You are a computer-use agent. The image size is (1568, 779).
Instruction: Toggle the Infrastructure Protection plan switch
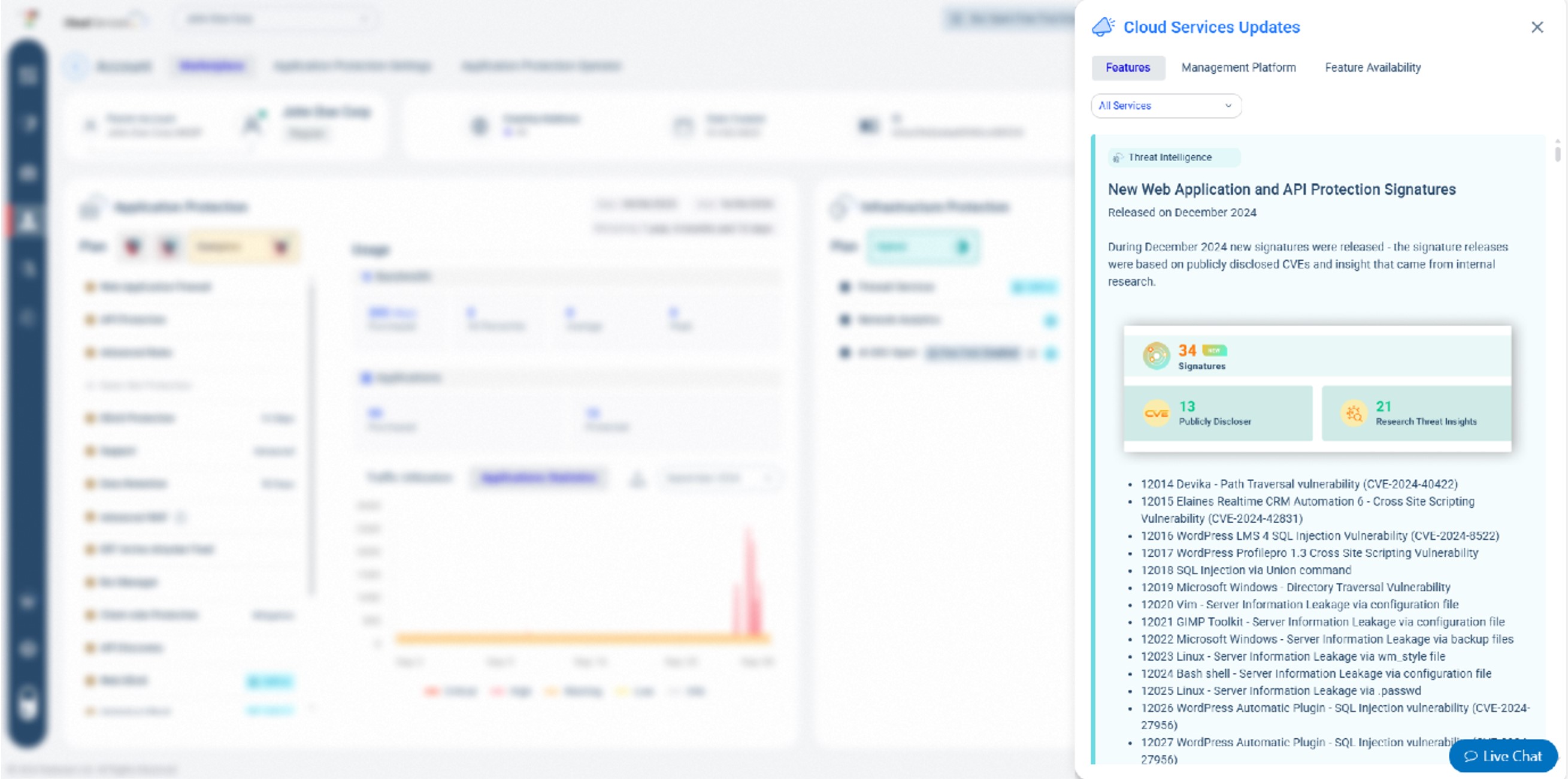[x=963, y=247]
